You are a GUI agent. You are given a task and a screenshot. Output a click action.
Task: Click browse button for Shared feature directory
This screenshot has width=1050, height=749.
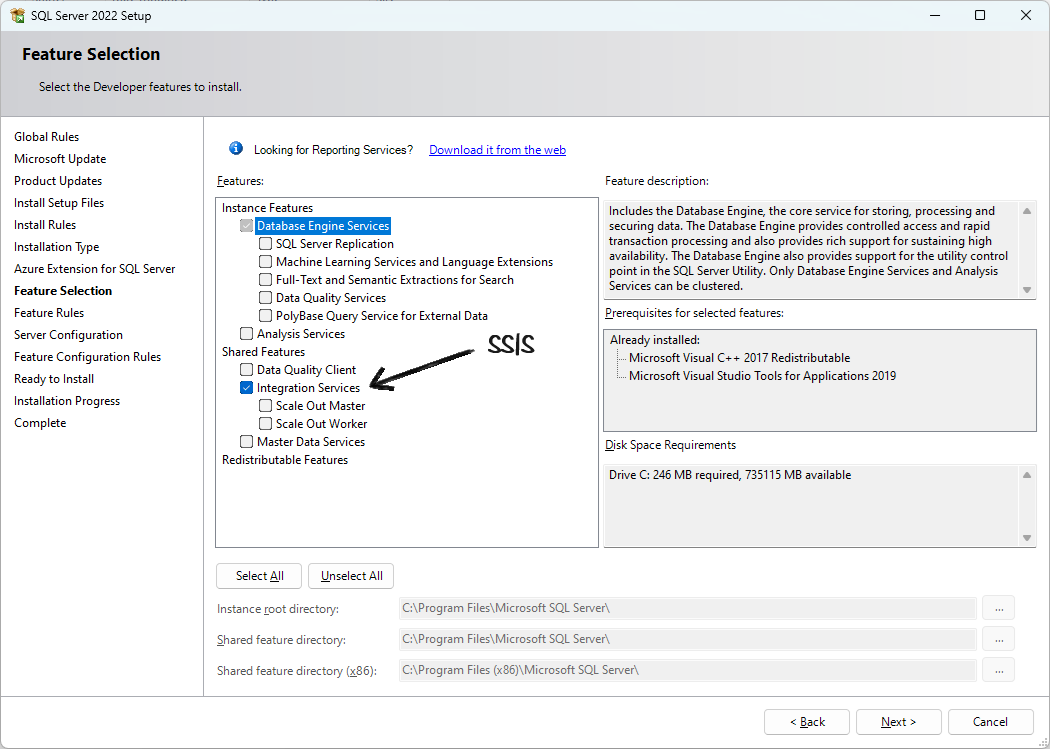998,639
